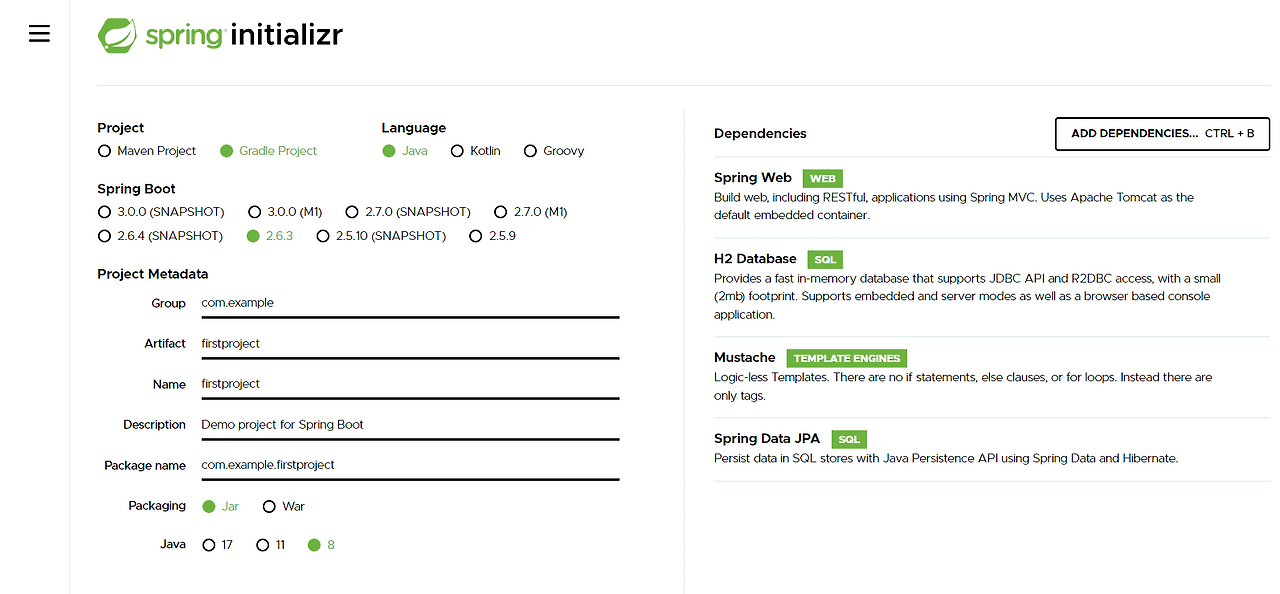This screenshot has height=594, width=1280.
Task: Open the hamburger menu
Action: (x=38, y=32)
